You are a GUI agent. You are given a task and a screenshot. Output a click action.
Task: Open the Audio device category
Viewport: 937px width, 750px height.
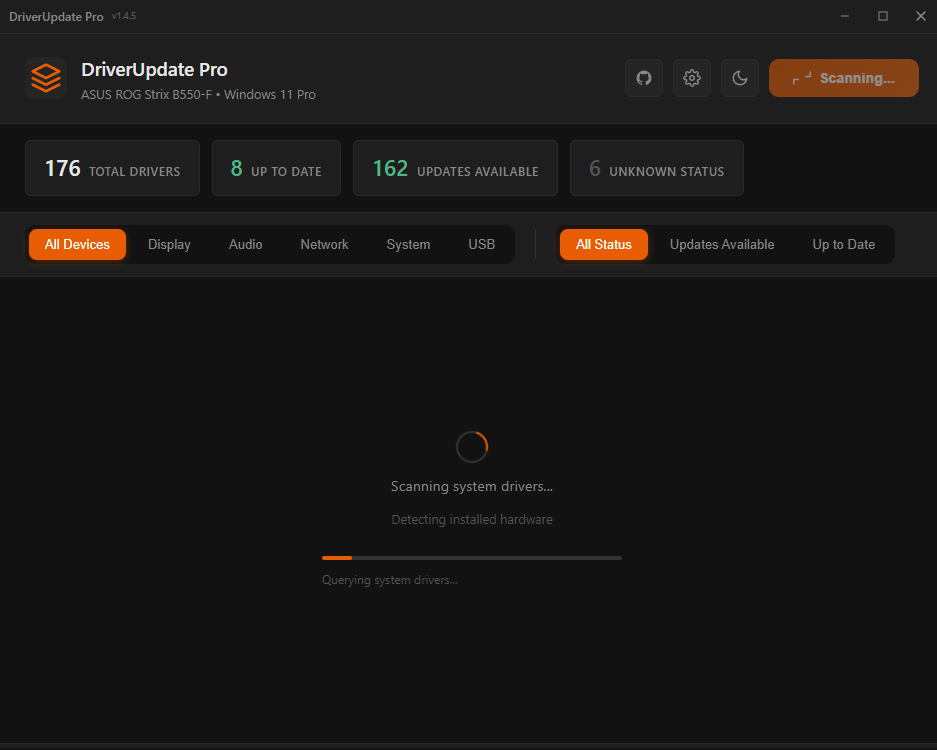pos(245,244)
